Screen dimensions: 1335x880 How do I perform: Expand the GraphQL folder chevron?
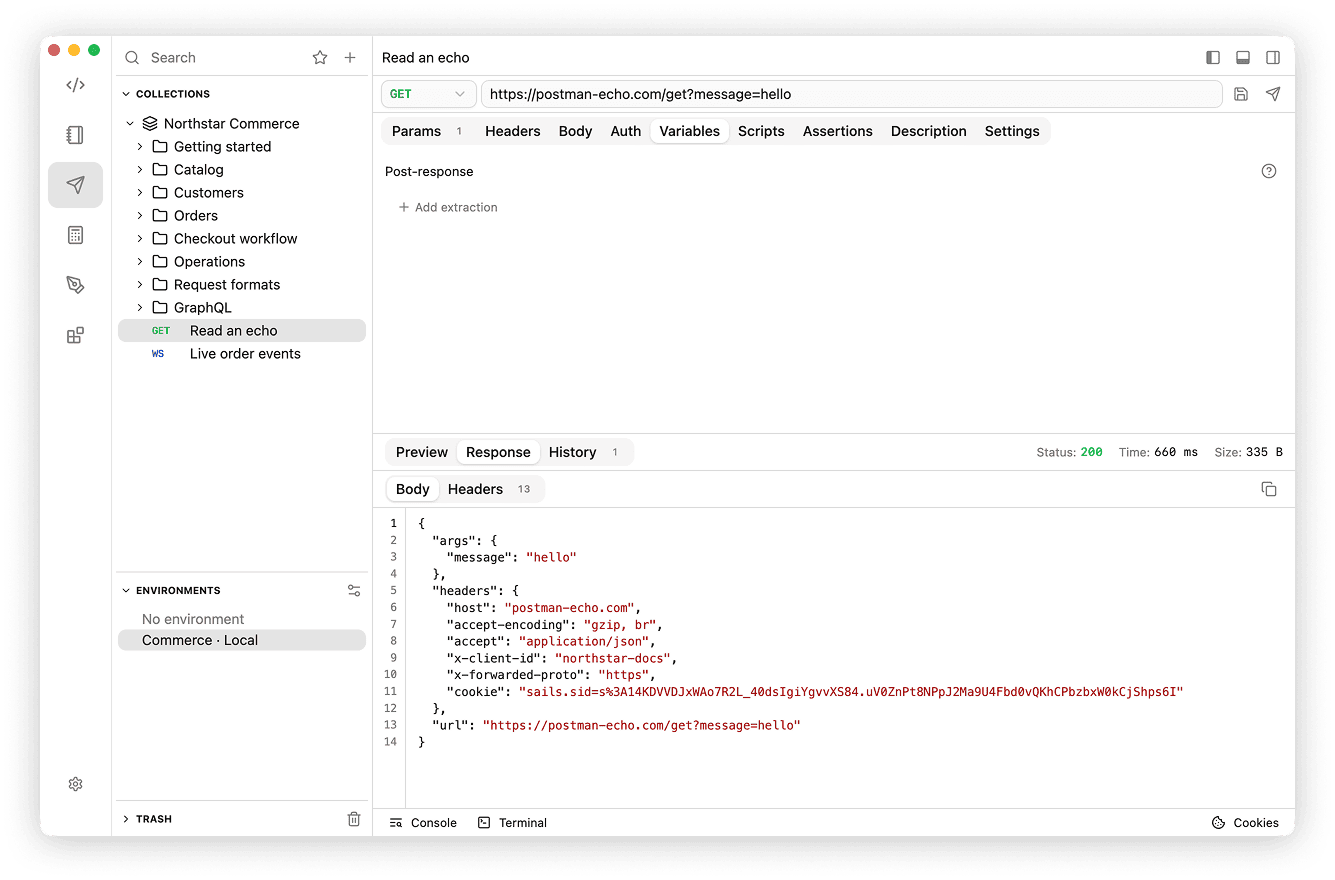click(x=140, y=308)
